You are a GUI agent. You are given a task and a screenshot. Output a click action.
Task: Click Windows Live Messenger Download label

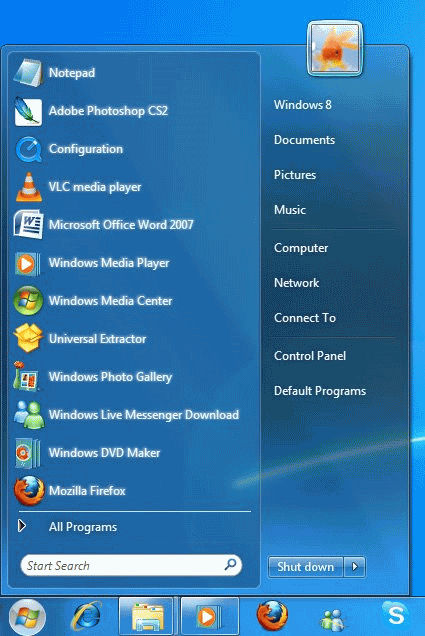pos(144,415)
